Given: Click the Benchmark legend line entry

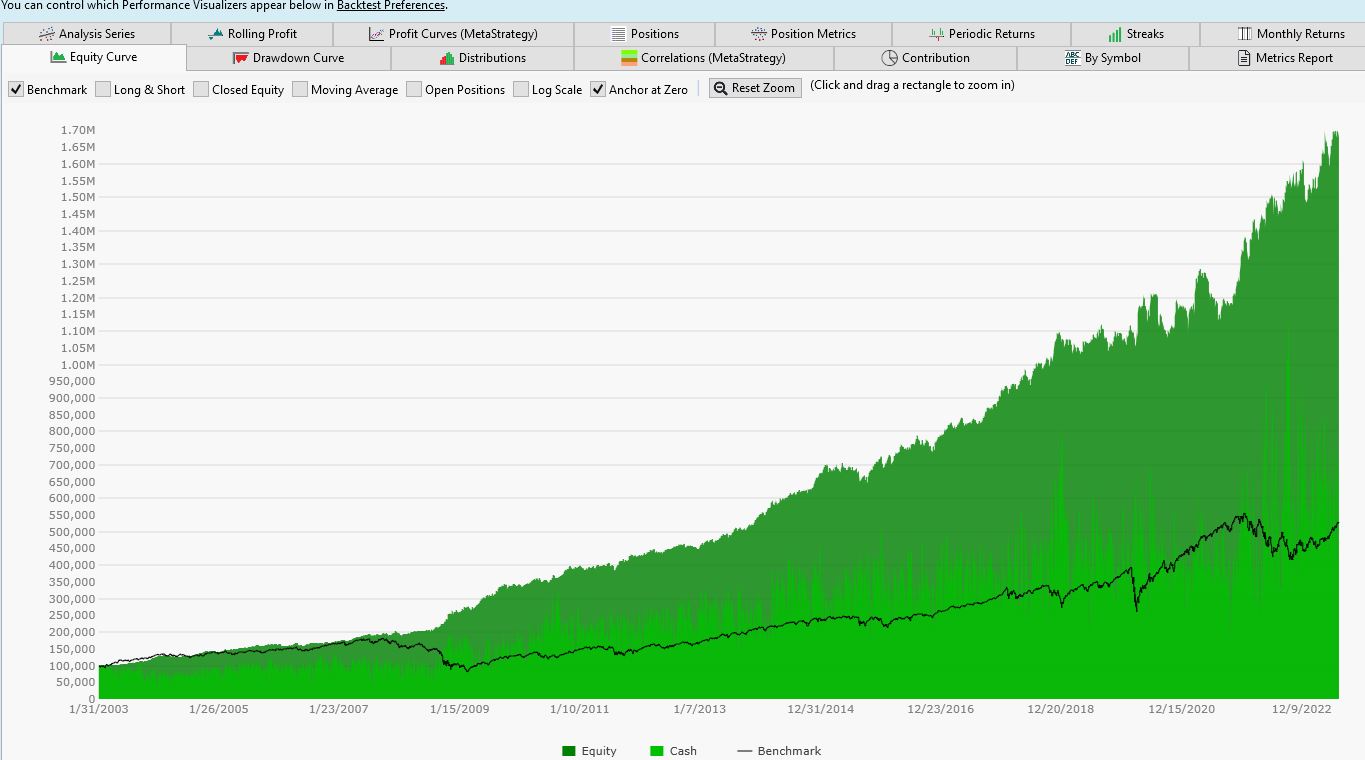Looking at the screenshot, I should pyautogui.click(x=778, y=751).
